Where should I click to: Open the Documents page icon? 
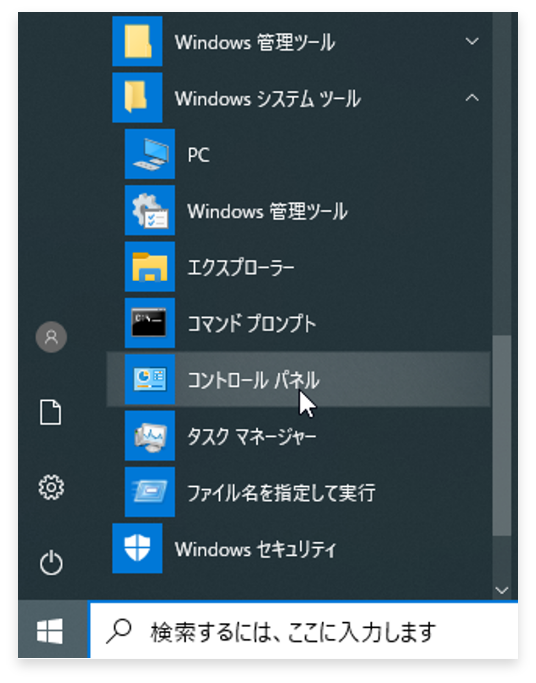pyautogui.click(x=51, y=412)
